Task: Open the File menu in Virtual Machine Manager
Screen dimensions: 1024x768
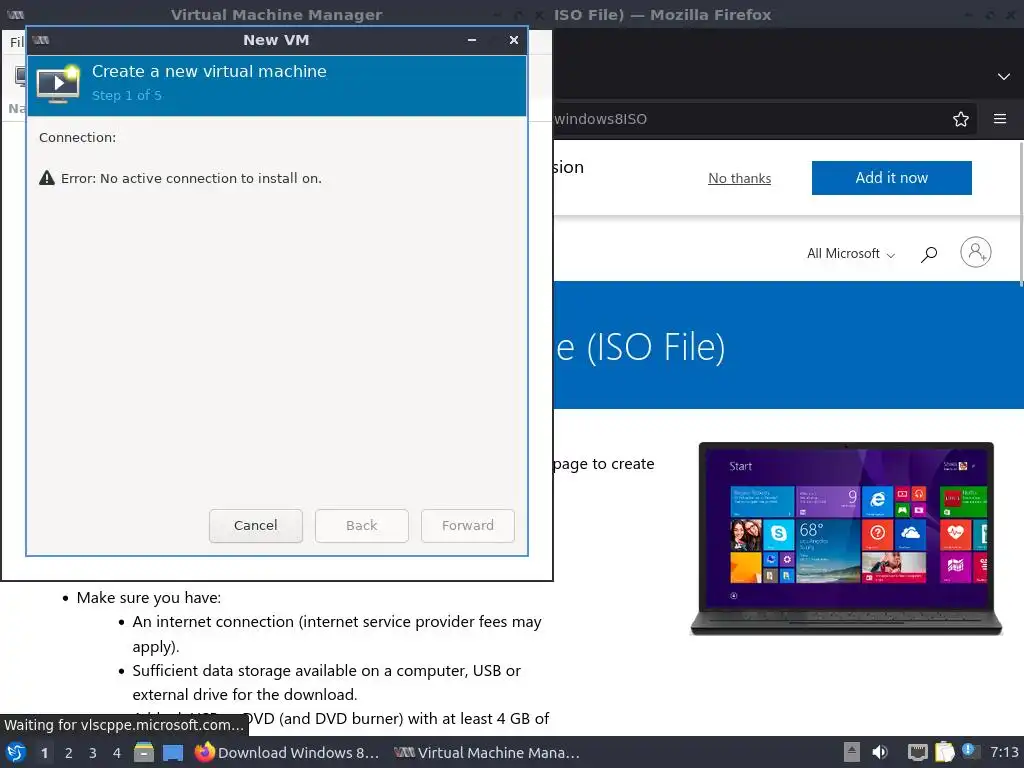Action: click(x=16, y=42)
